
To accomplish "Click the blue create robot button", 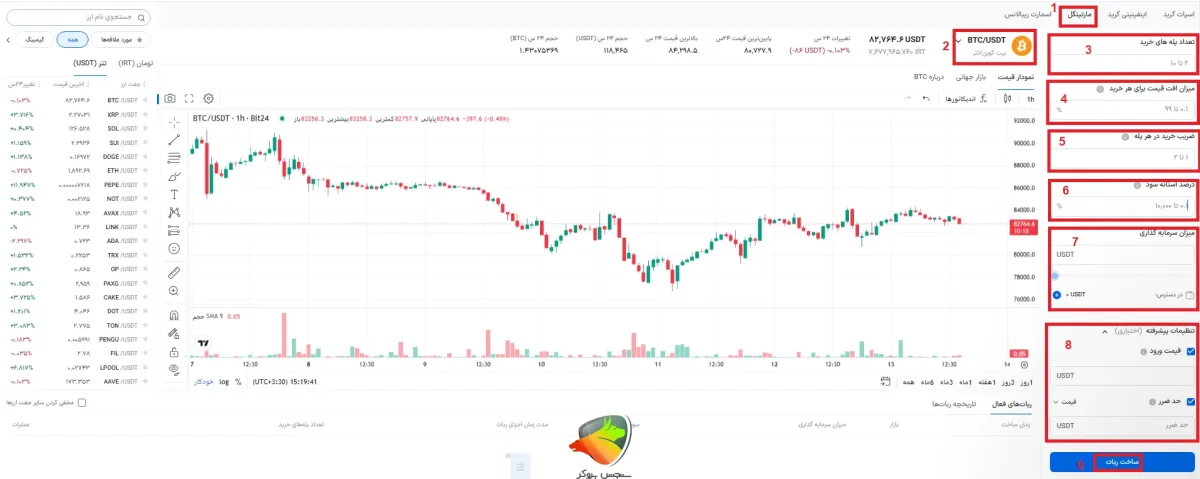I will [x=1122, y=463].
